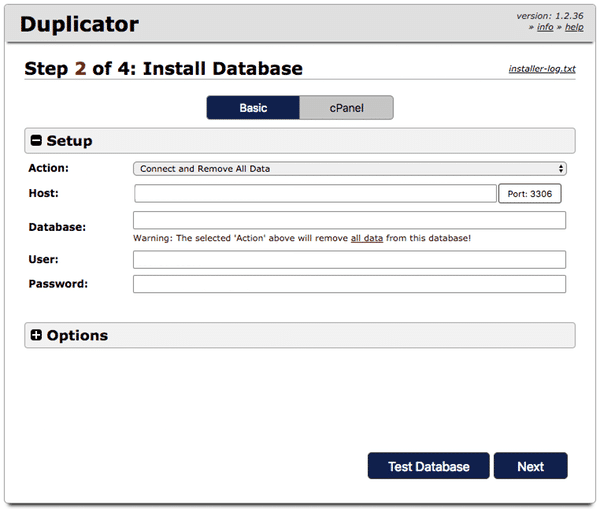Screen dimensions: 600x509
Task: Click the Port: 3306 field
Action: point(530,194)
